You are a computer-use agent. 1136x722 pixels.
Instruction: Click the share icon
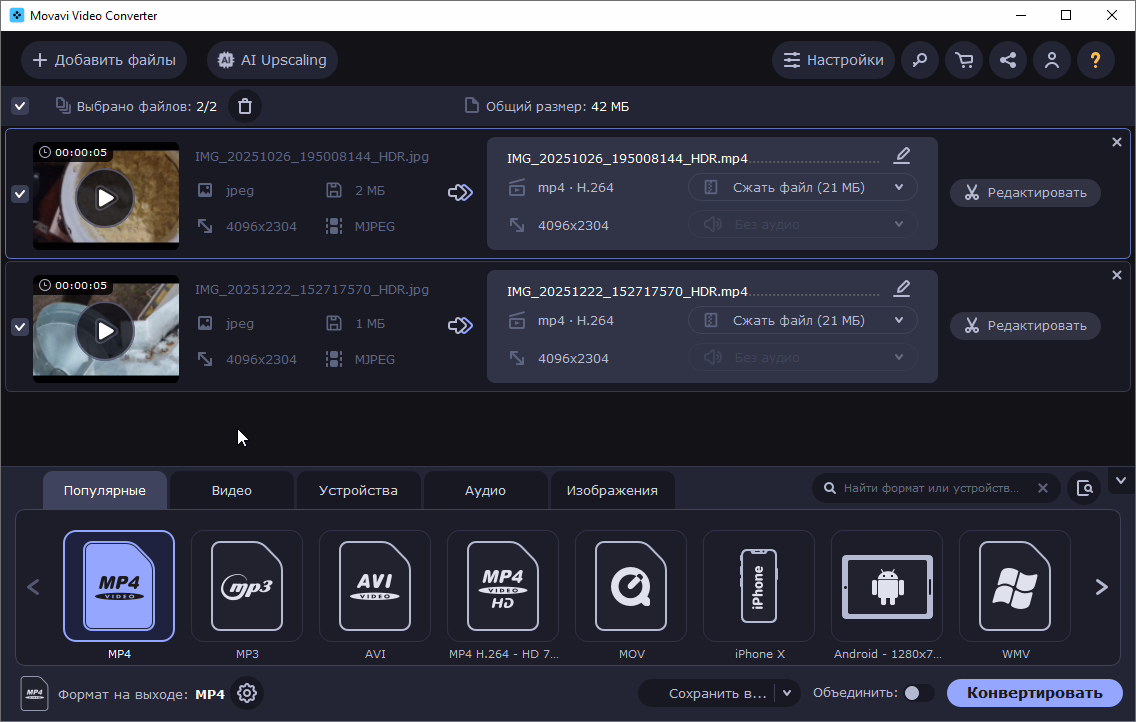tap(1008, 60)
